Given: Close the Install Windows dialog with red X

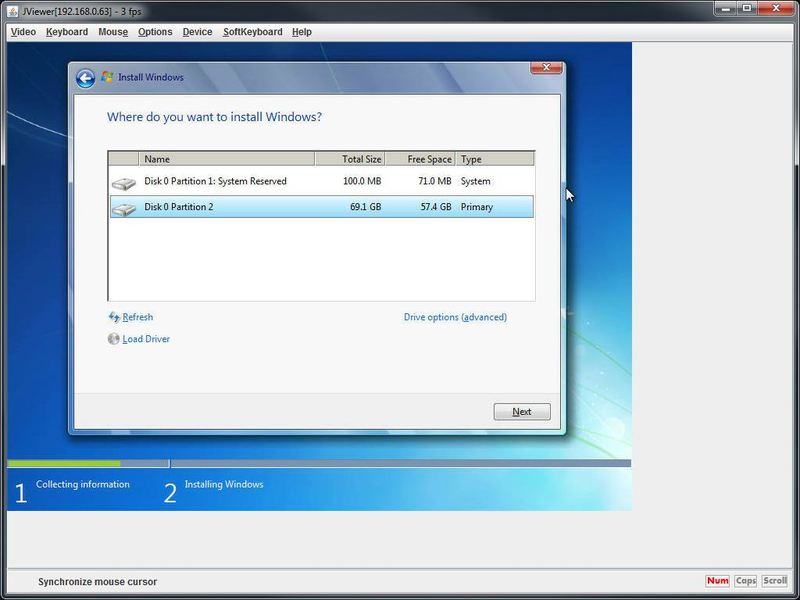Looking at the screenshot, I should (x=545, y=67).
